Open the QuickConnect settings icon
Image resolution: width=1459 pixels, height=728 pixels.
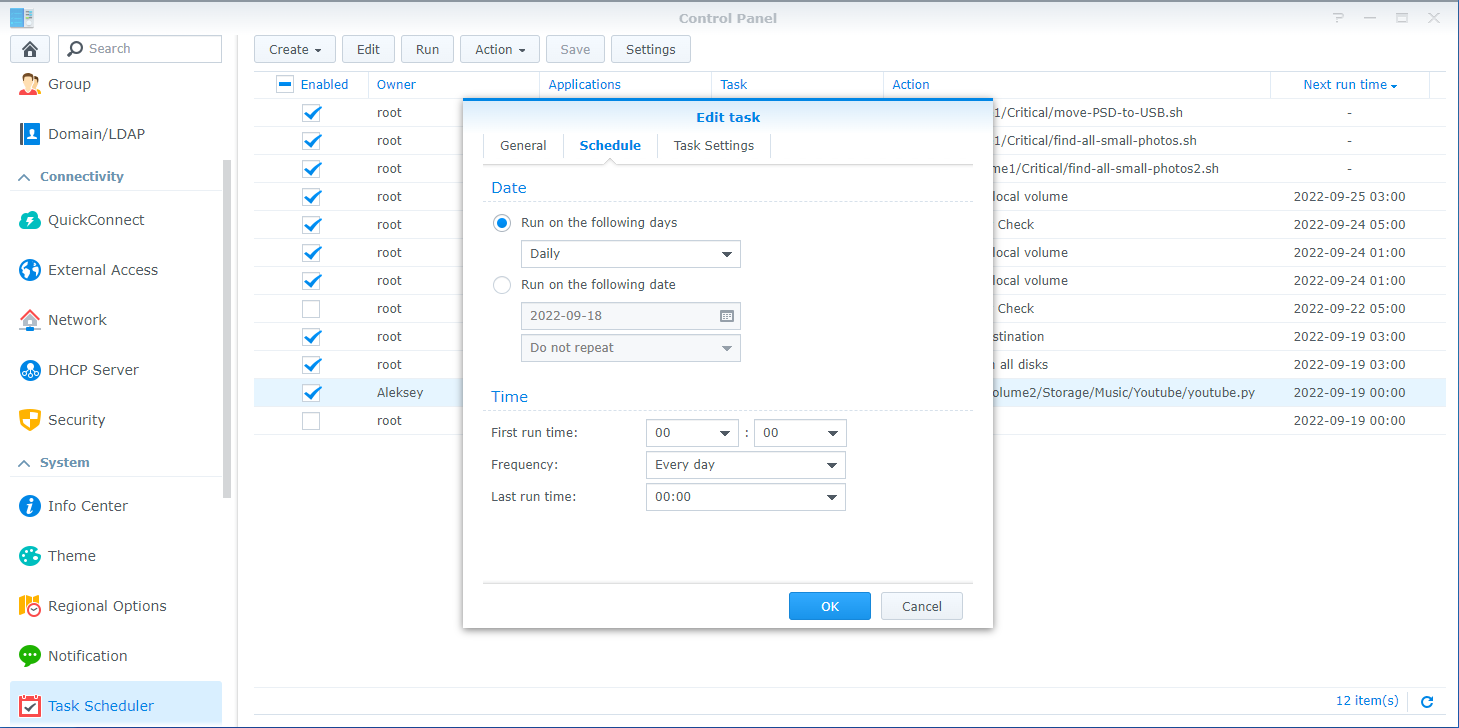29,219
